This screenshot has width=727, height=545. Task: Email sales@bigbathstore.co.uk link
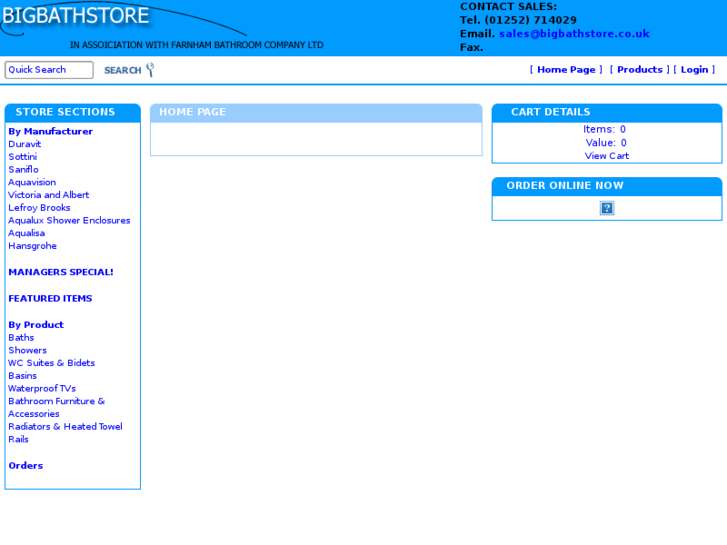(x=574, y=33)
